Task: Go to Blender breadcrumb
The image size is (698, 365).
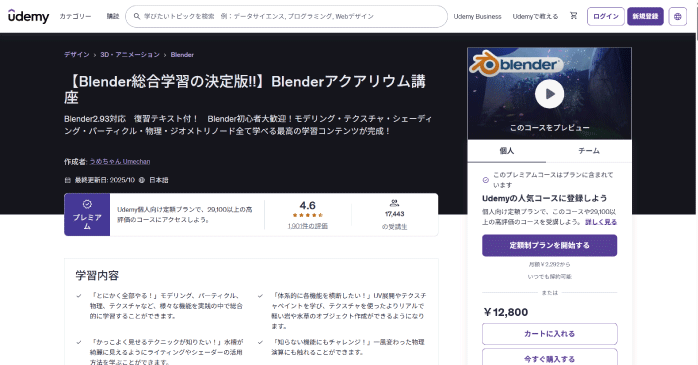Action: 182,55
